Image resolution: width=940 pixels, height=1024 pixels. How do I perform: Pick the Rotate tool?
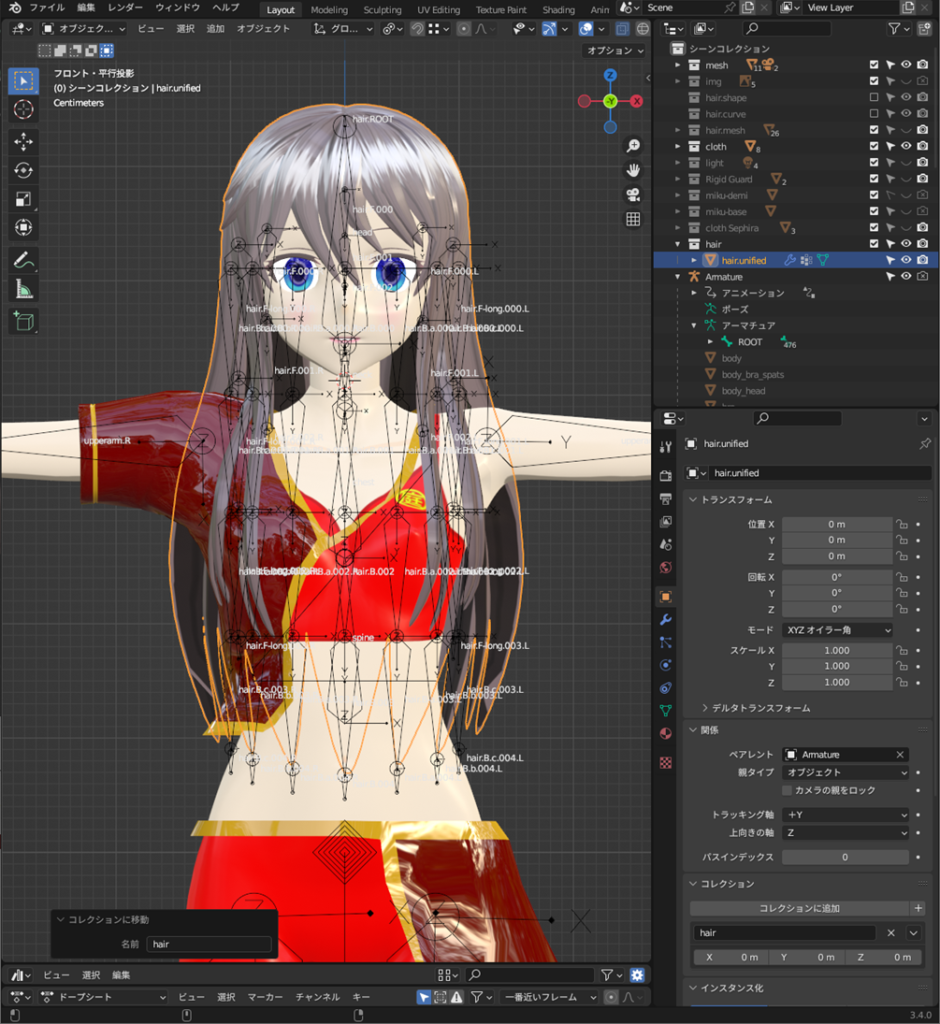pyautogui.click(x=24, y=170)
